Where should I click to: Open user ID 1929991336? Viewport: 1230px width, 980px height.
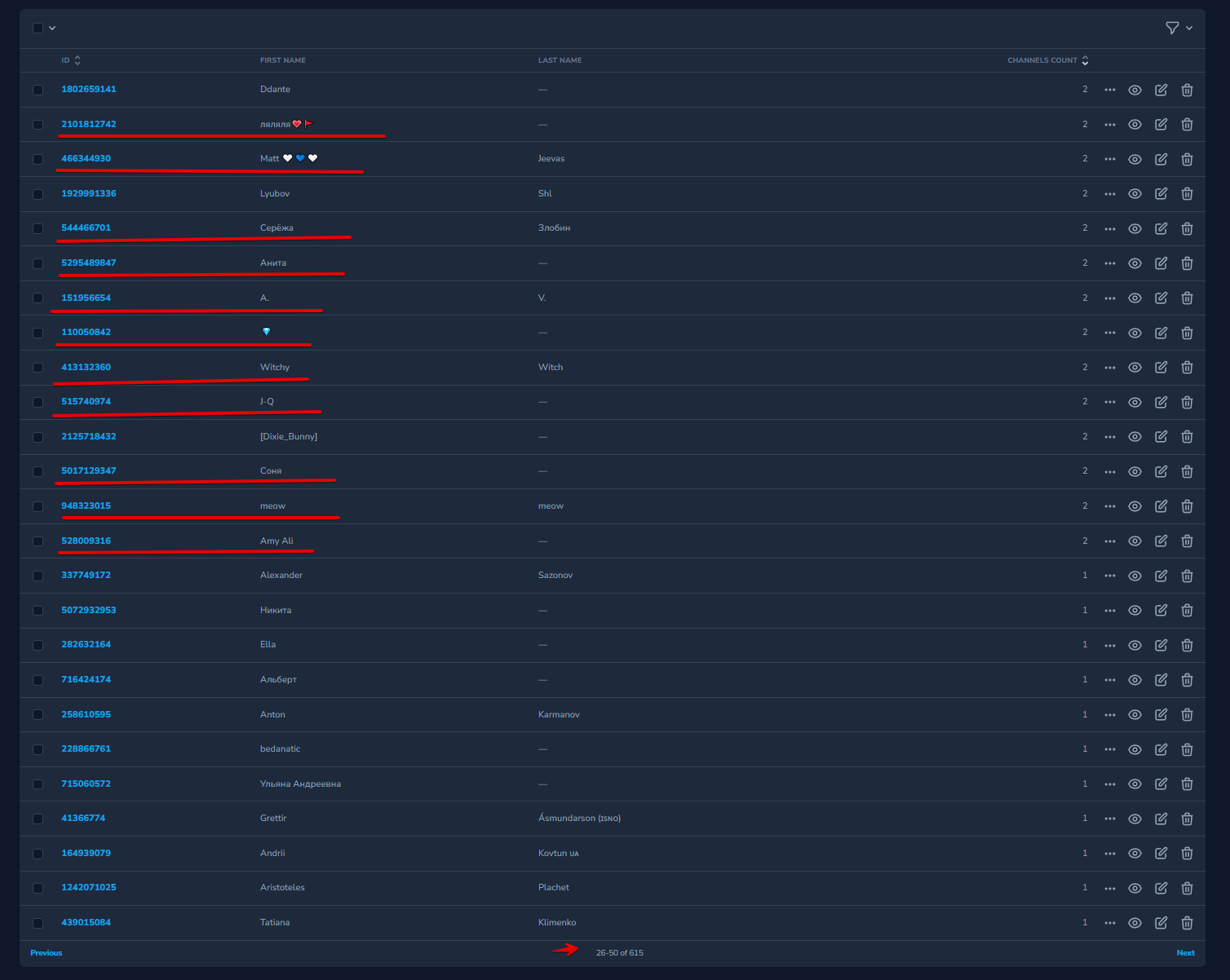(x=88, y=193)
